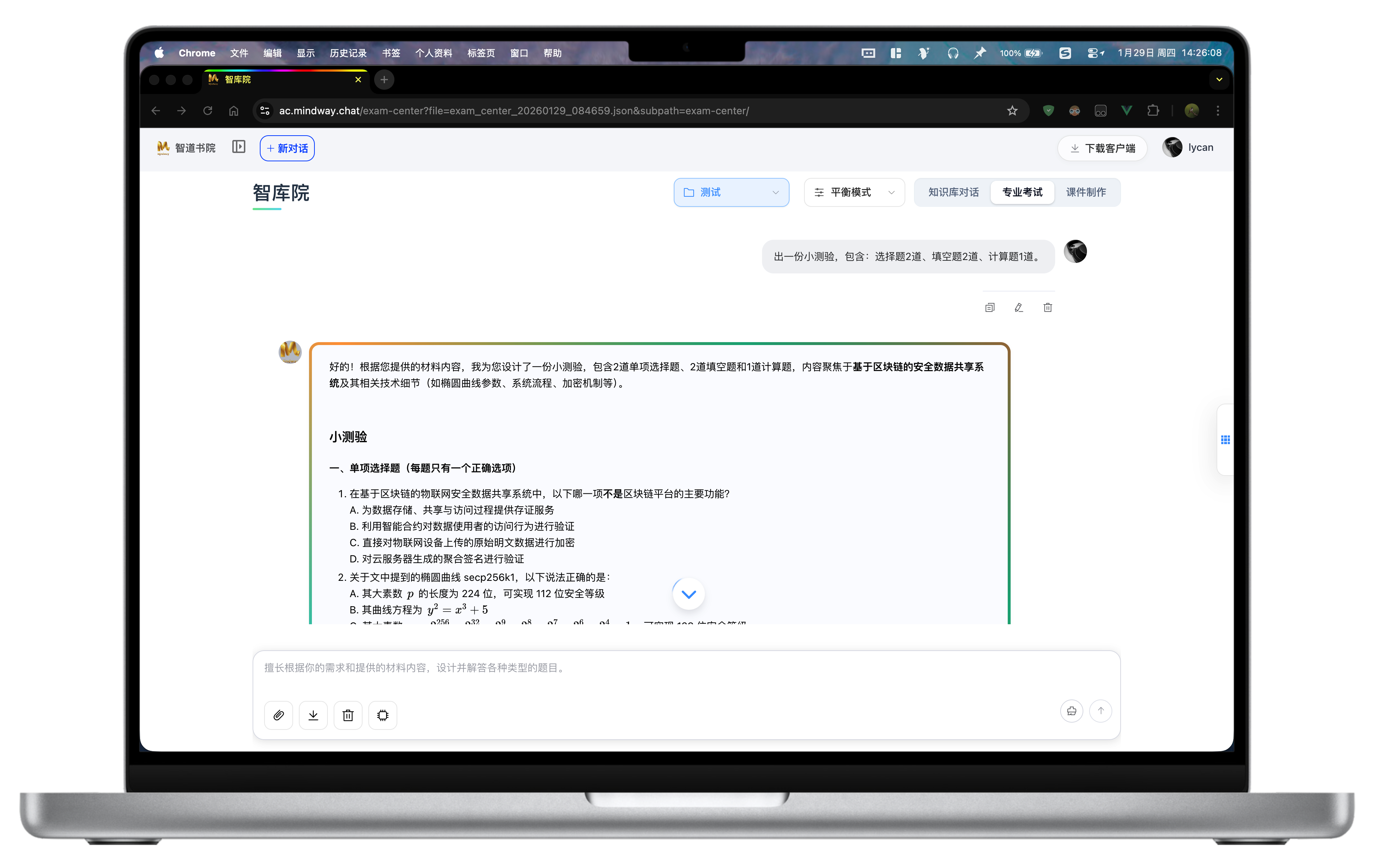Open Control Center in the menu bar
Screen dimensions: 1375x868
pyautogui.click(x=1095, y=53)
